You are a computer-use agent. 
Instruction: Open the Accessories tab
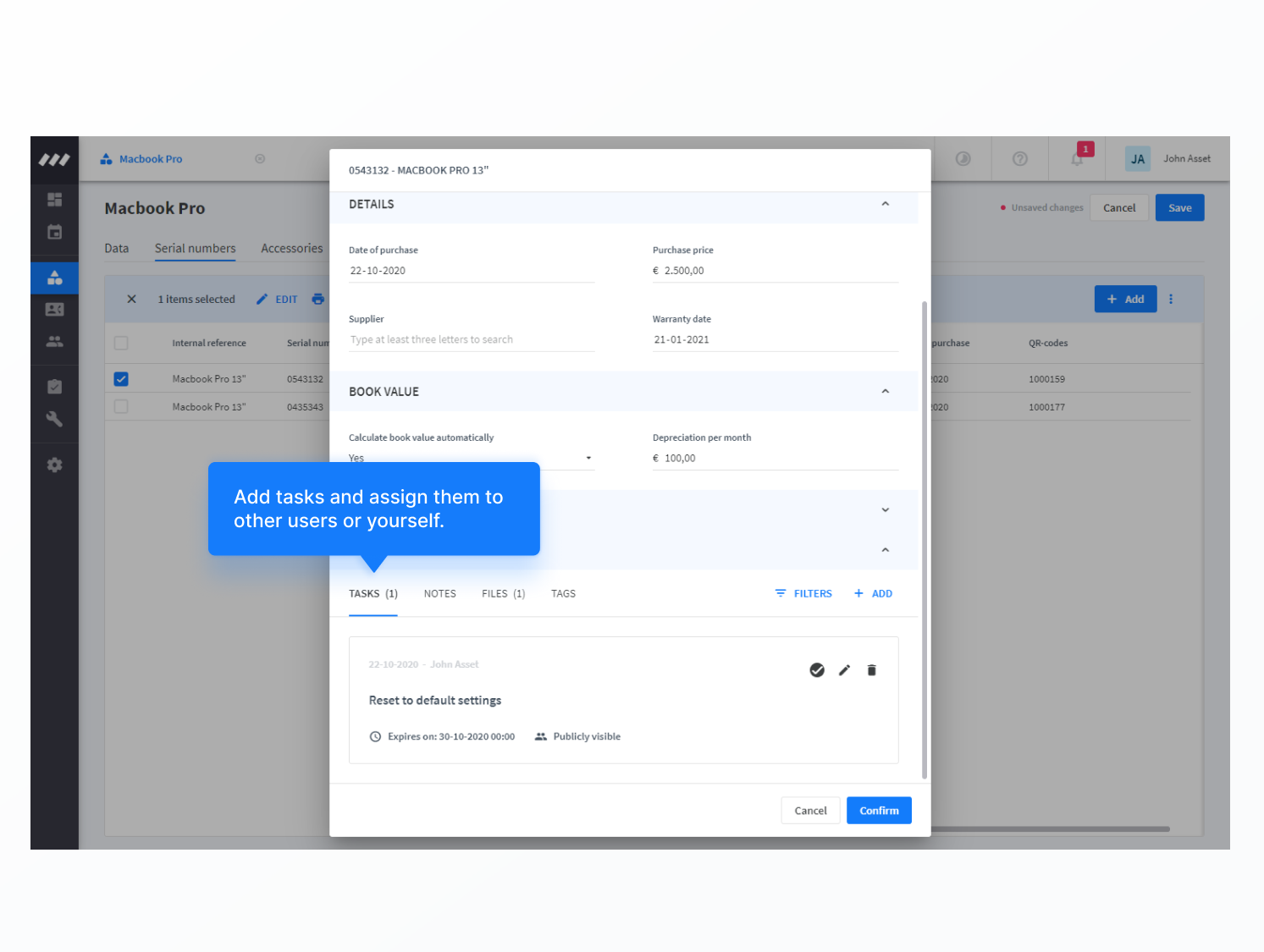[292, 248]
